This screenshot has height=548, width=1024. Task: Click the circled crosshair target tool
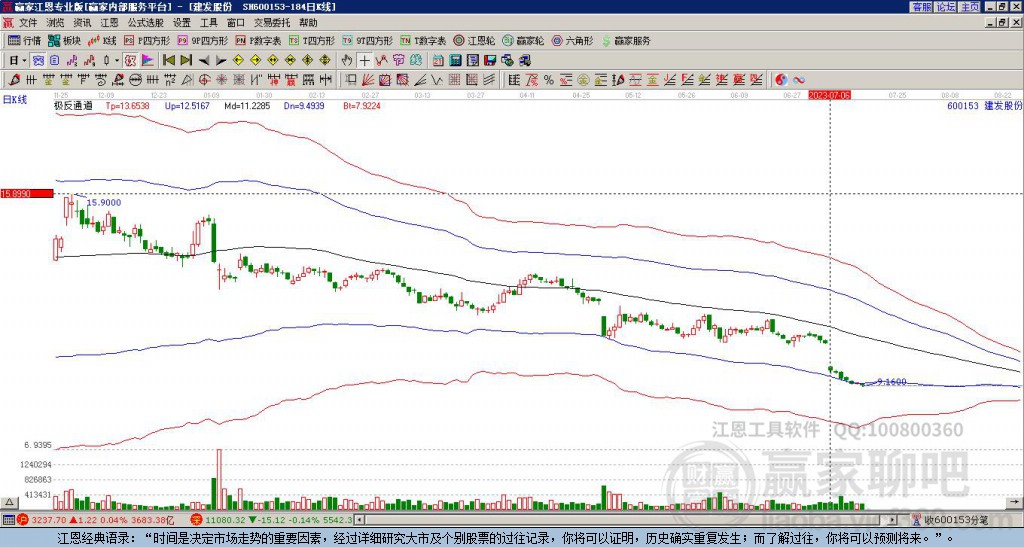click(204, 80)
